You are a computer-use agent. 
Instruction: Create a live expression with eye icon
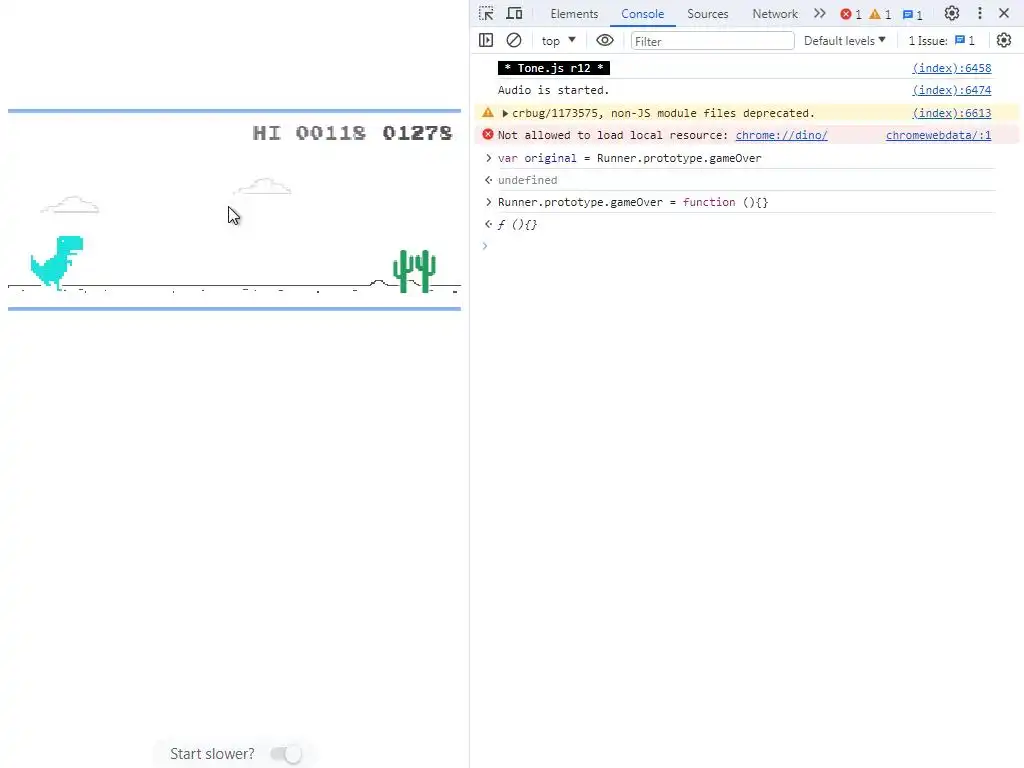(605, 40)
